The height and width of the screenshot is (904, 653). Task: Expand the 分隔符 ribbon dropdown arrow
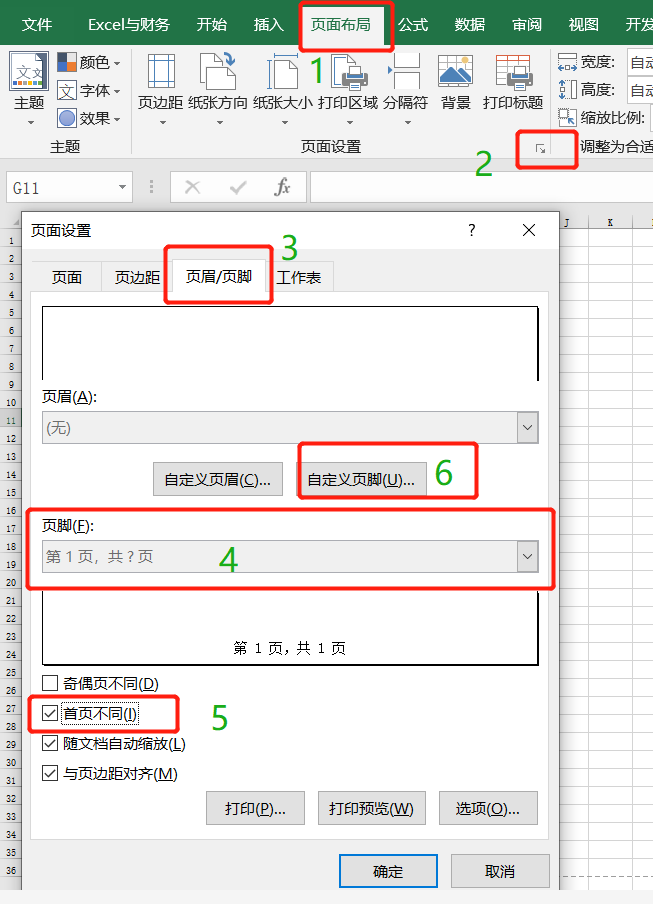coord(407,123)
